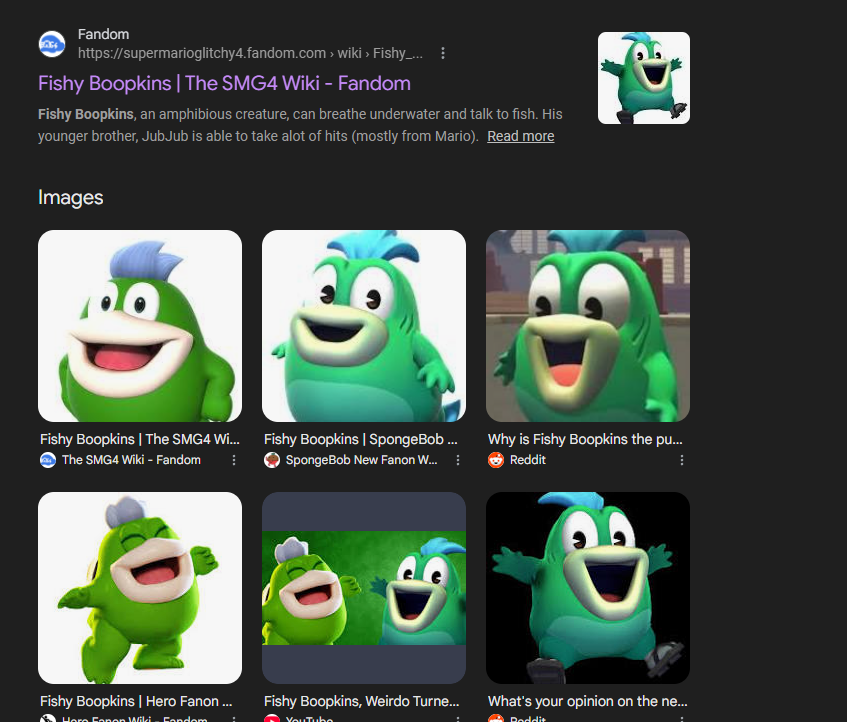Open options menu for SMG4 Wiki image

tap(234, 460)
